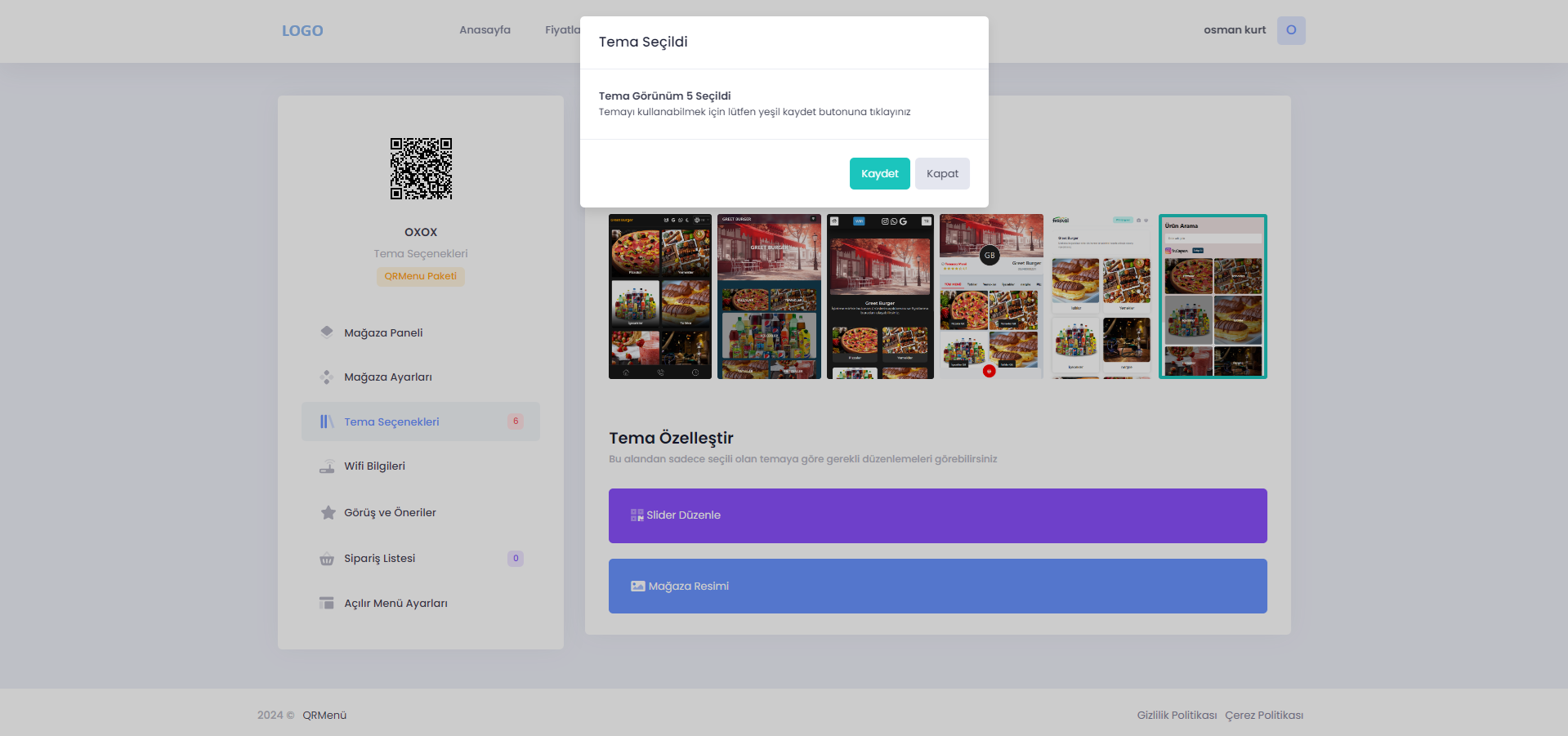Choose the theme thumbnail with GB badge
The height and width of the screenshot is (736, 1568).
pyautogui.click(x=991, y=297)
